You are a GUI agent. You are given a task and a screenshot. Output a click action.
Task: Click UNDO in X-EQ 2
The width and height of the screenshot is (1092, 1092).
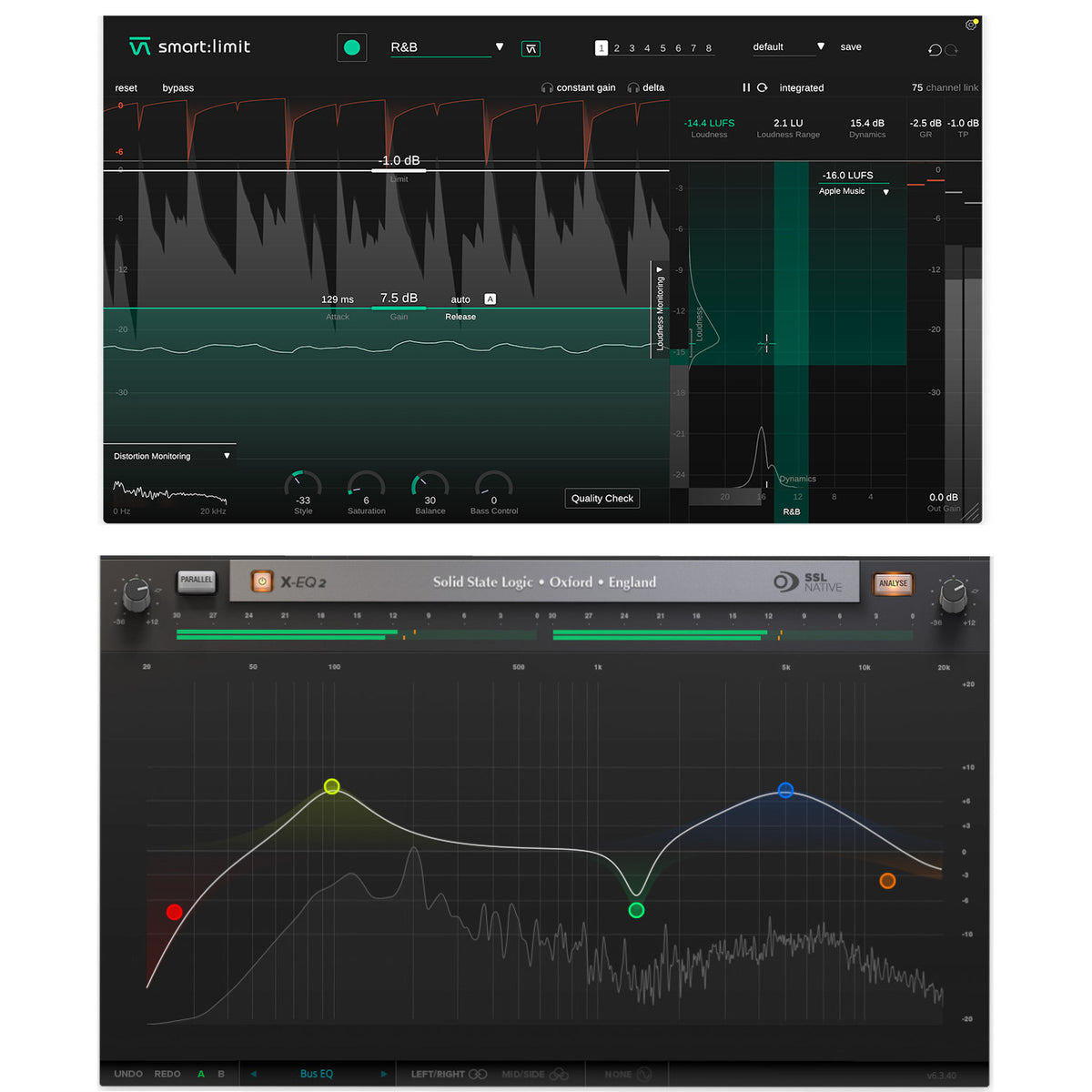pyautogui.click(x=128, y=1074)
